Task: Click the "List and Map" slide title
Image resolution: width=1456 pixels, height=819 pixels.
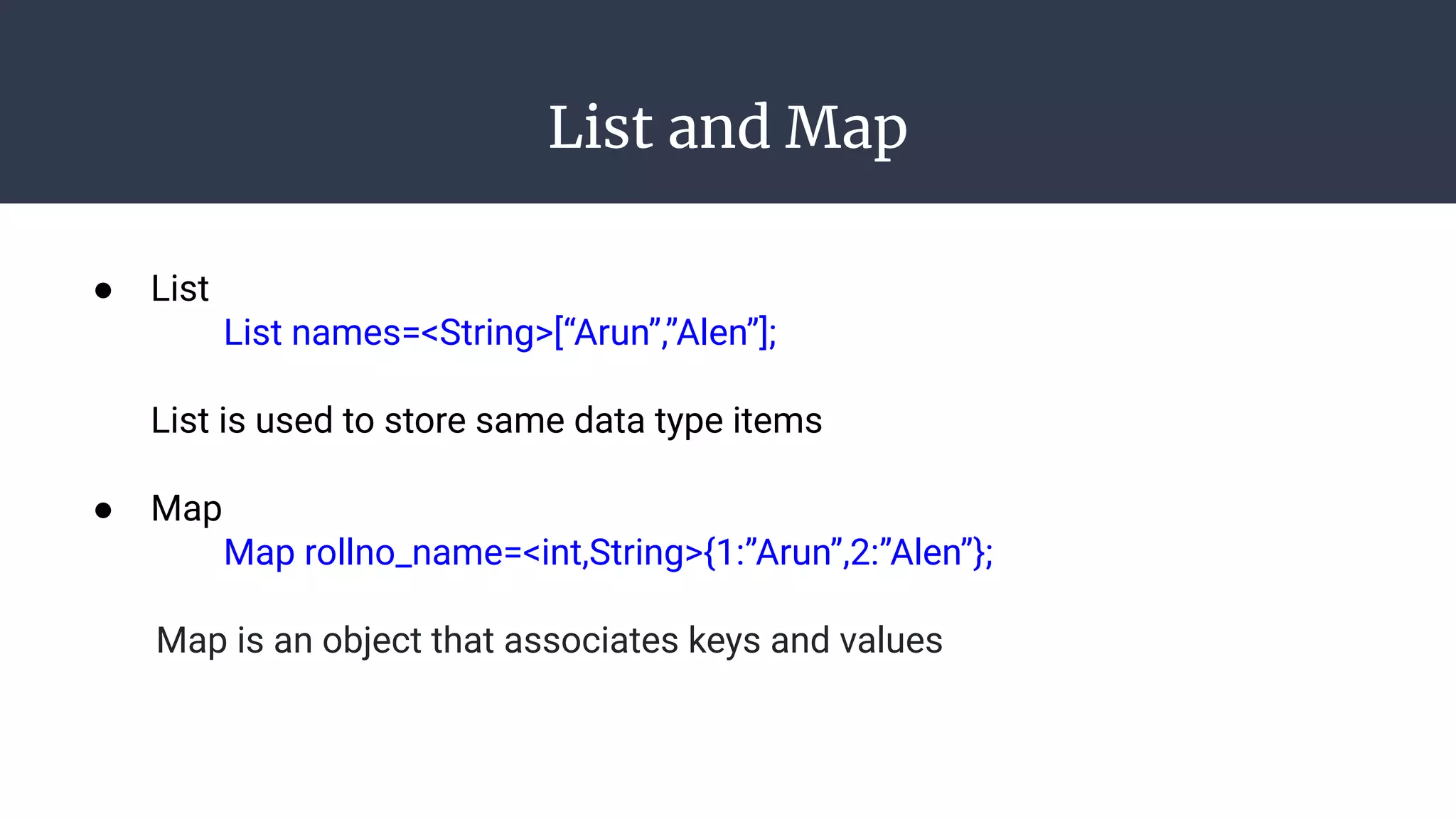Action: pyautogui.click(x=727, y=128)
